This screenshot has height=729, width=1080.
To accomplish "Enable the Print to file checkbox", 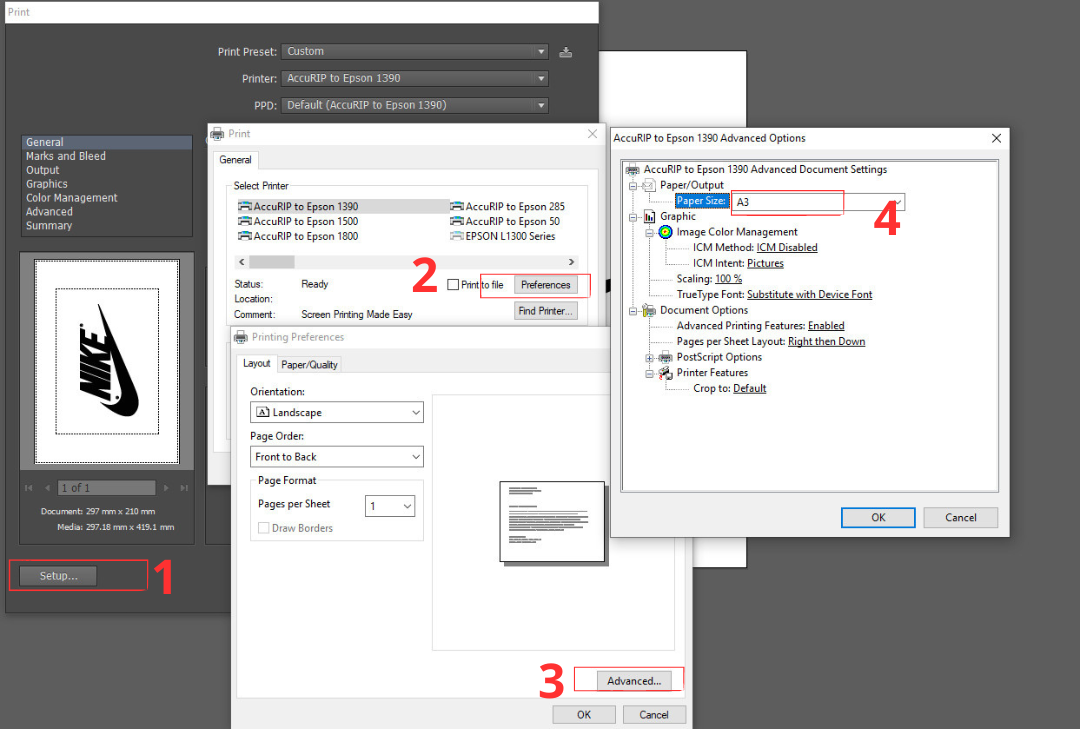I will tap(453, 285).
